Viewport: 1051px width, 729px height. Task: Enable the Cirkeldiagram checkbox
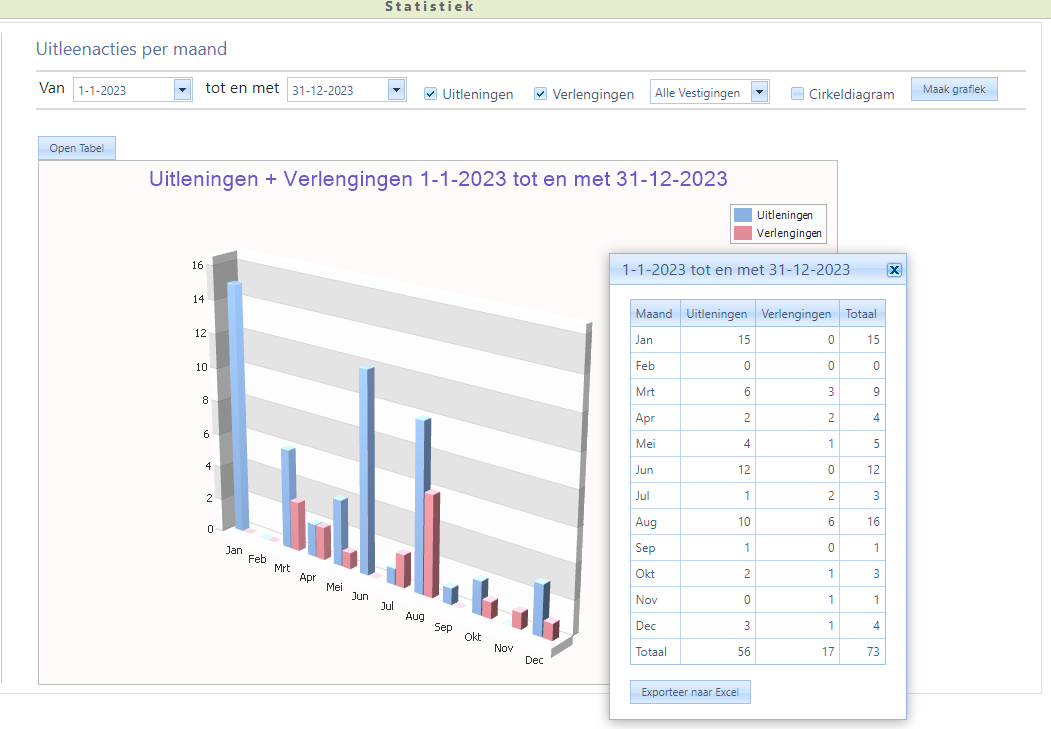coord(797,94)
